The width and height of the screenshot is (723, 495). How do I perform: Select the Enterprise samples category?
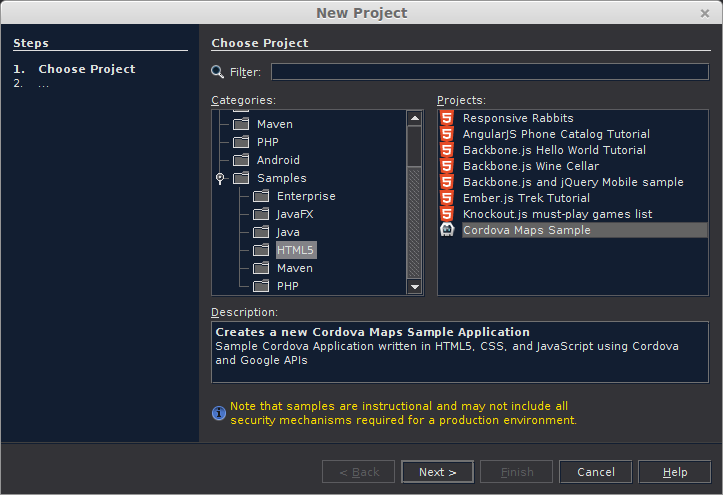pos(306,196)
